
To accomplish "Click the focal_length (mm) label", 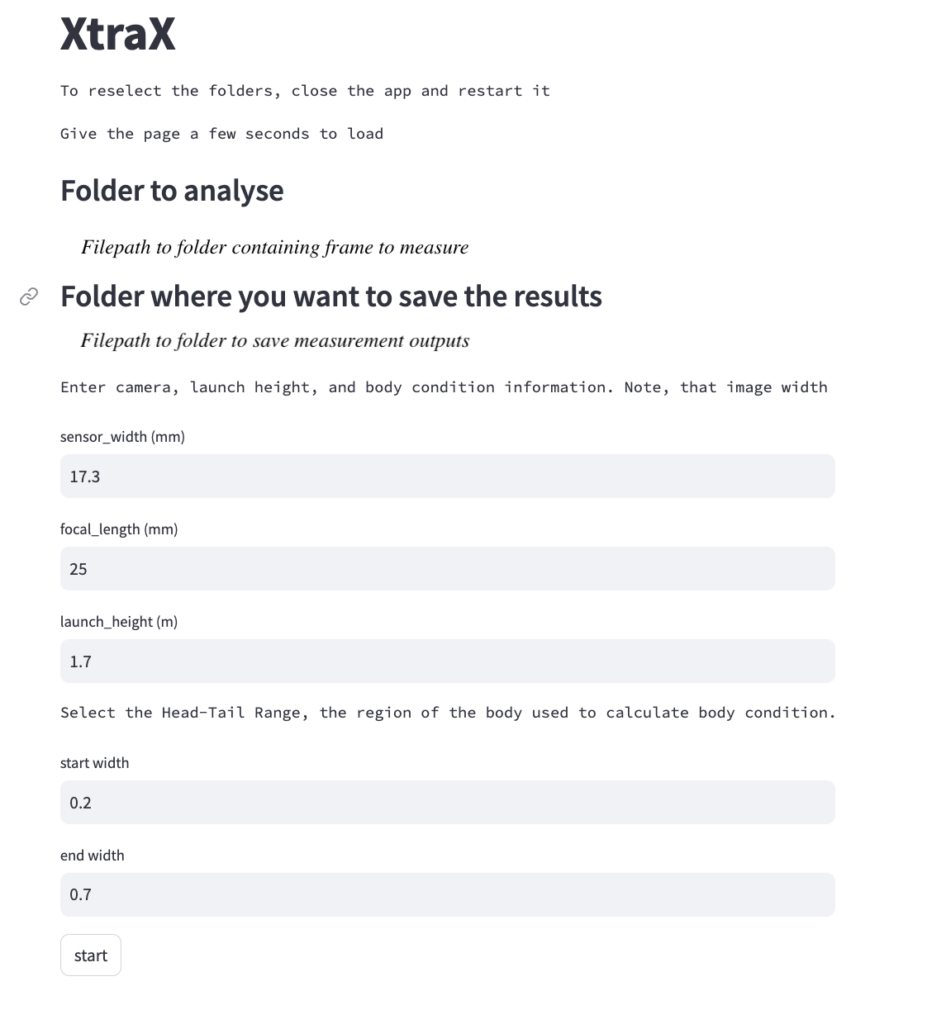I will 119,529.
